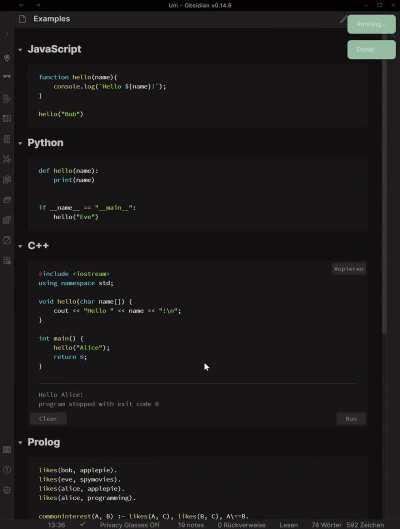Click 78 Wörter in status bar
The height and width of the screenshot is (529, 400).
(x=326, y=525)
